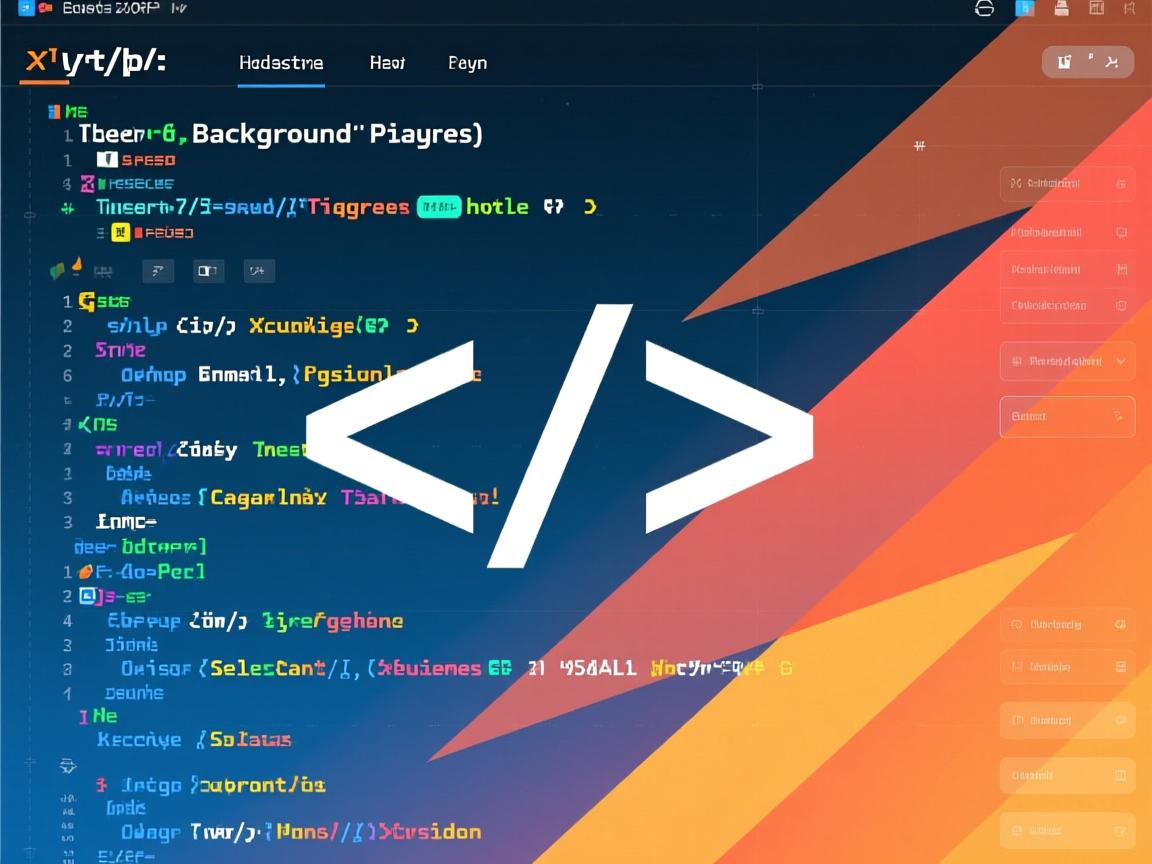Expand the right panel dropdown with chevron arrow

[x=1067, y=361]
